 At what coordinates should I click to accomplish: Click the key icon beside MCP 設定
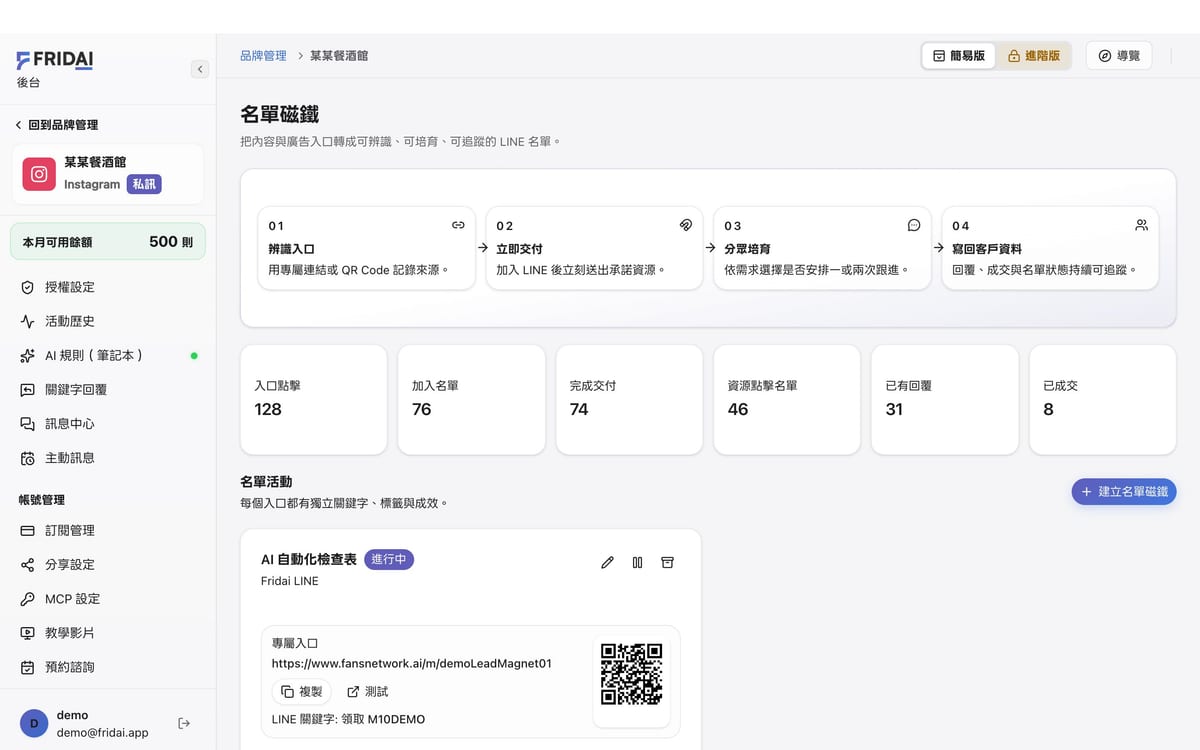coord(28,598)
